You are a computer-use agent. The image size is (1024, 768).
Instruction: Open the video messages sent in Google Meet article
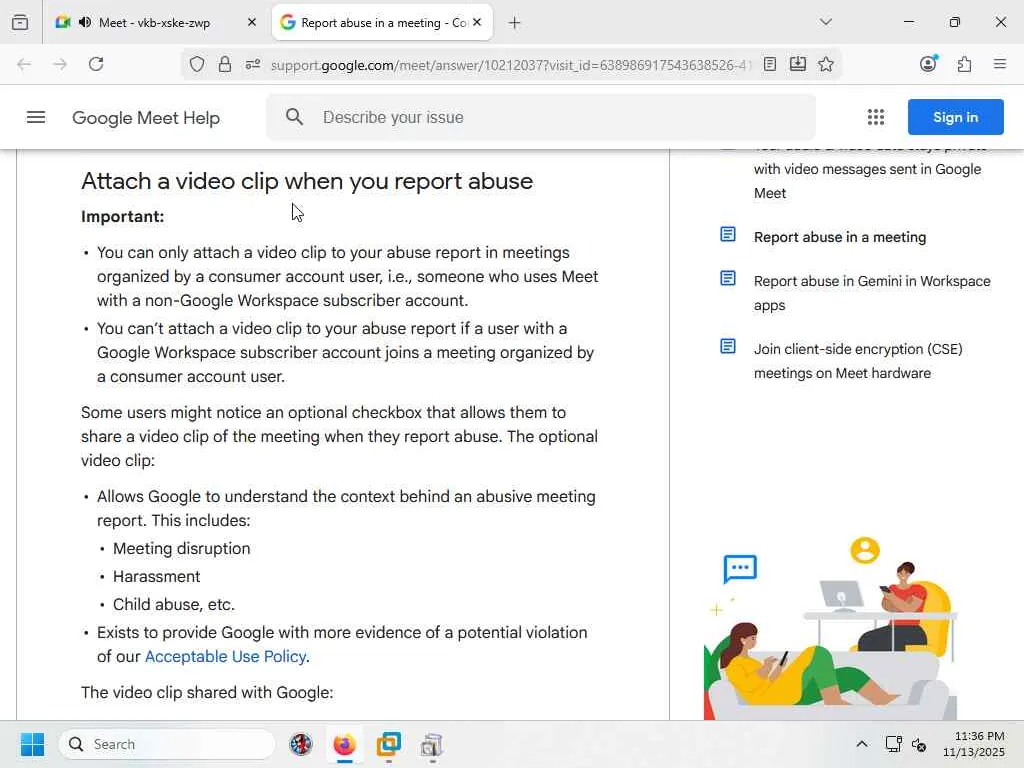(867, 181)
